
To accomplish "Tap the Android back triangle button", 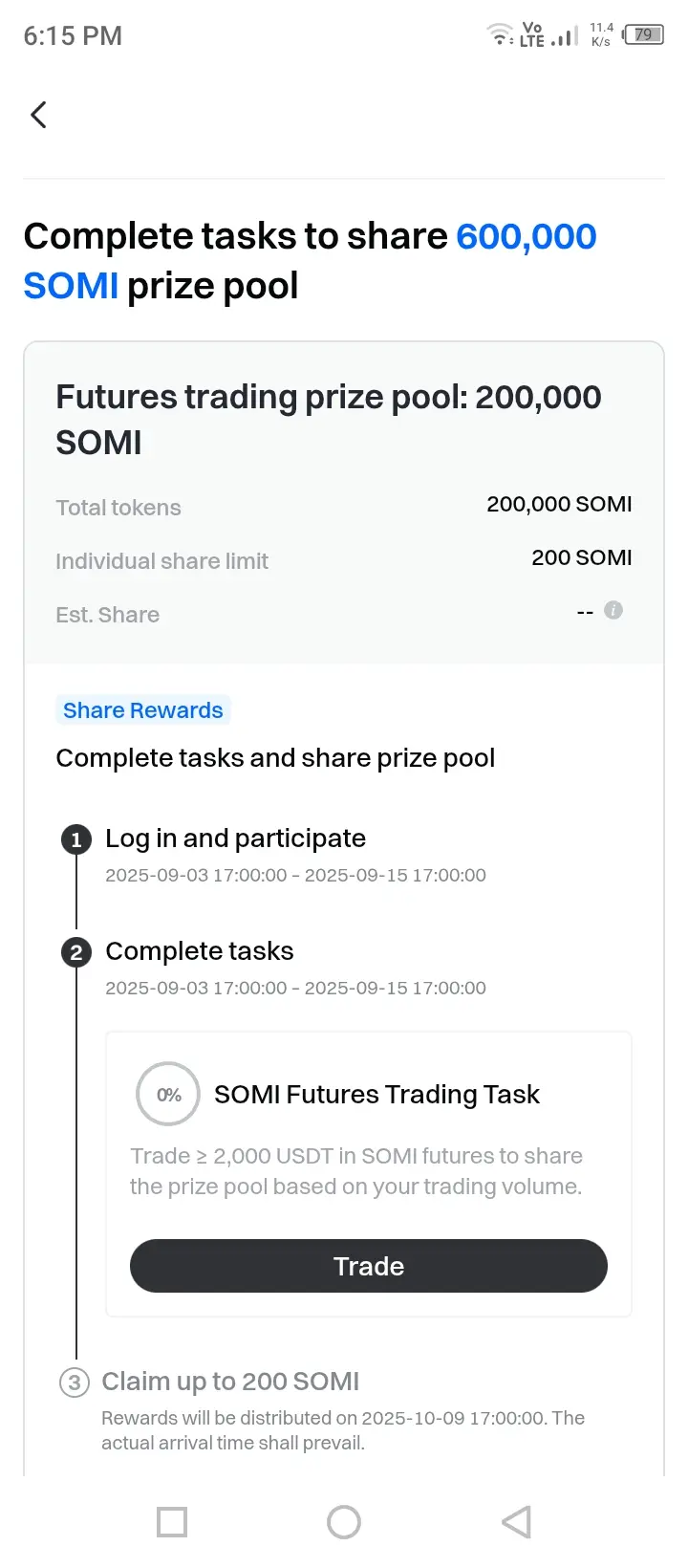I will [x=516, y=1522].
